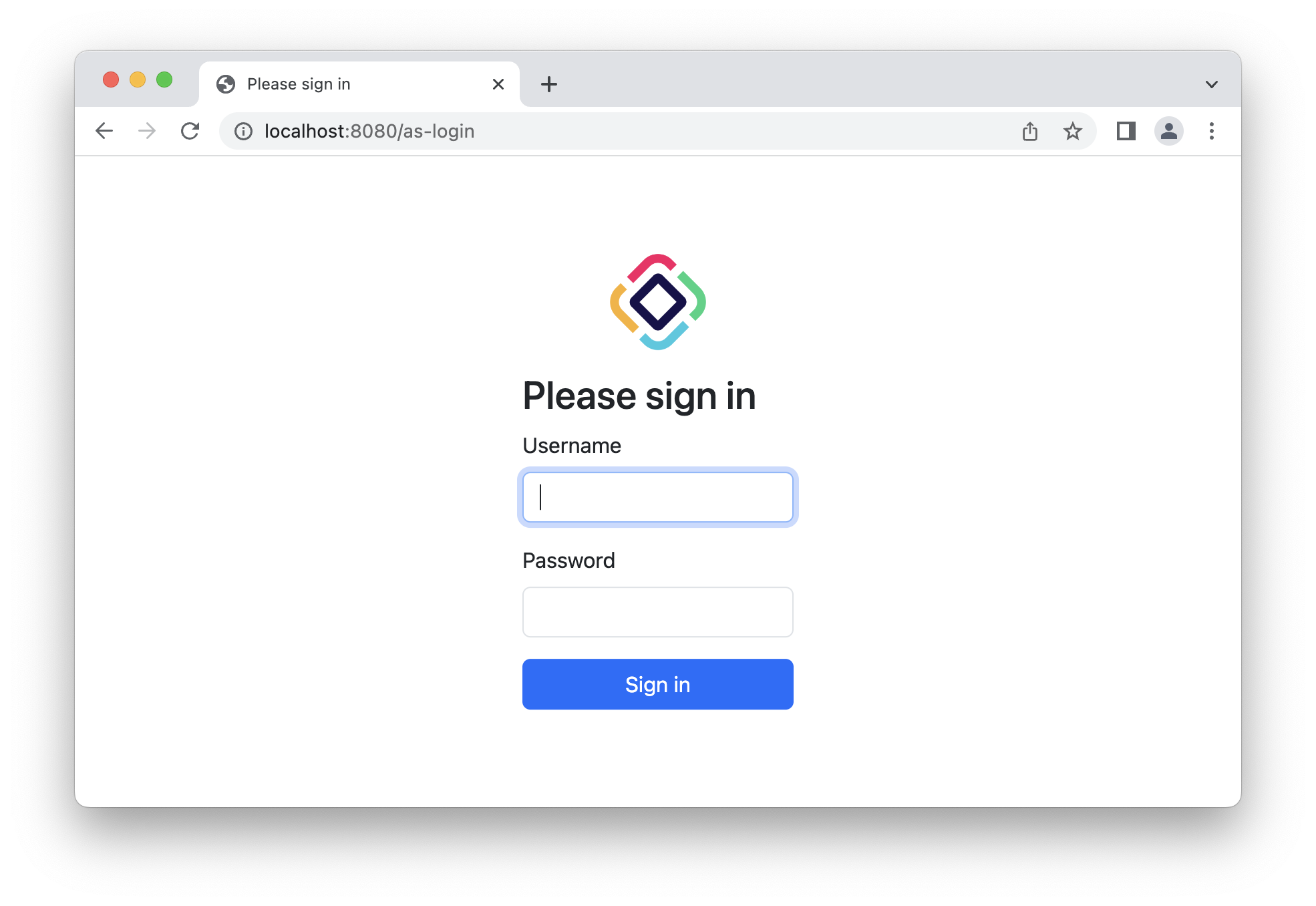Bookmark this page via the star icon
1316x906 pixels.
click(x=1074, y=131)
